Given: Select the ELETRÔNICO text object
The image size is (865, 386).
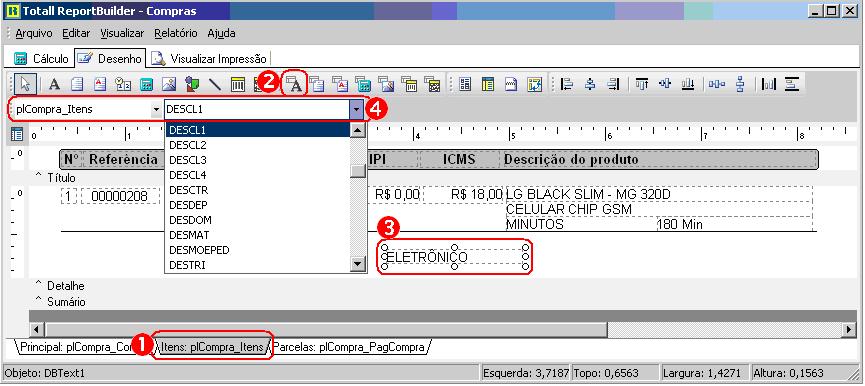Looking at the screenshot, I should pyautogui.click(x=455, y=257).
